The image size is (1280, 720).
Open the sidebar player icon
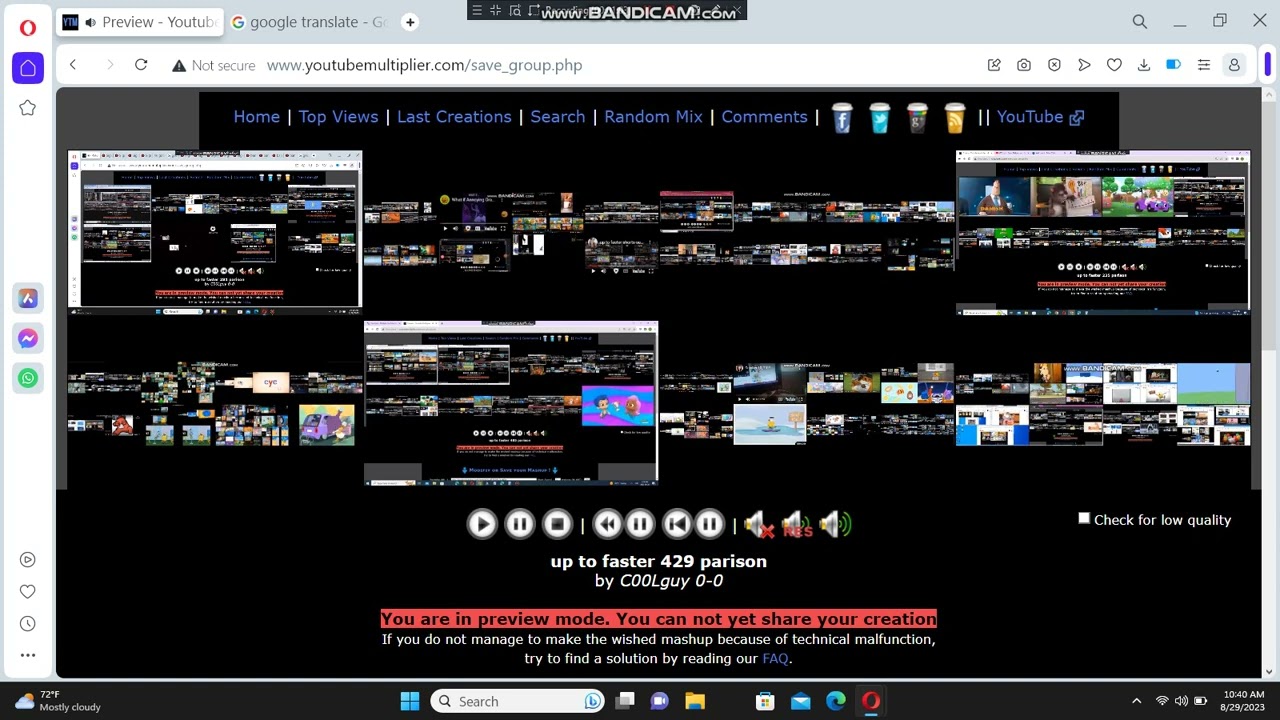(28, 559)
